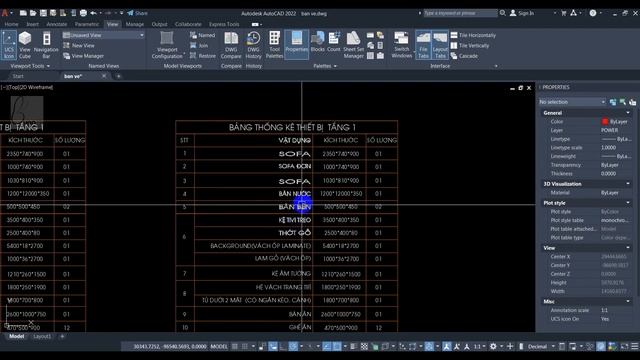Switch to the Output ribbon tab
The height and width of the screenshot is (360, 640).
point(159,24)
